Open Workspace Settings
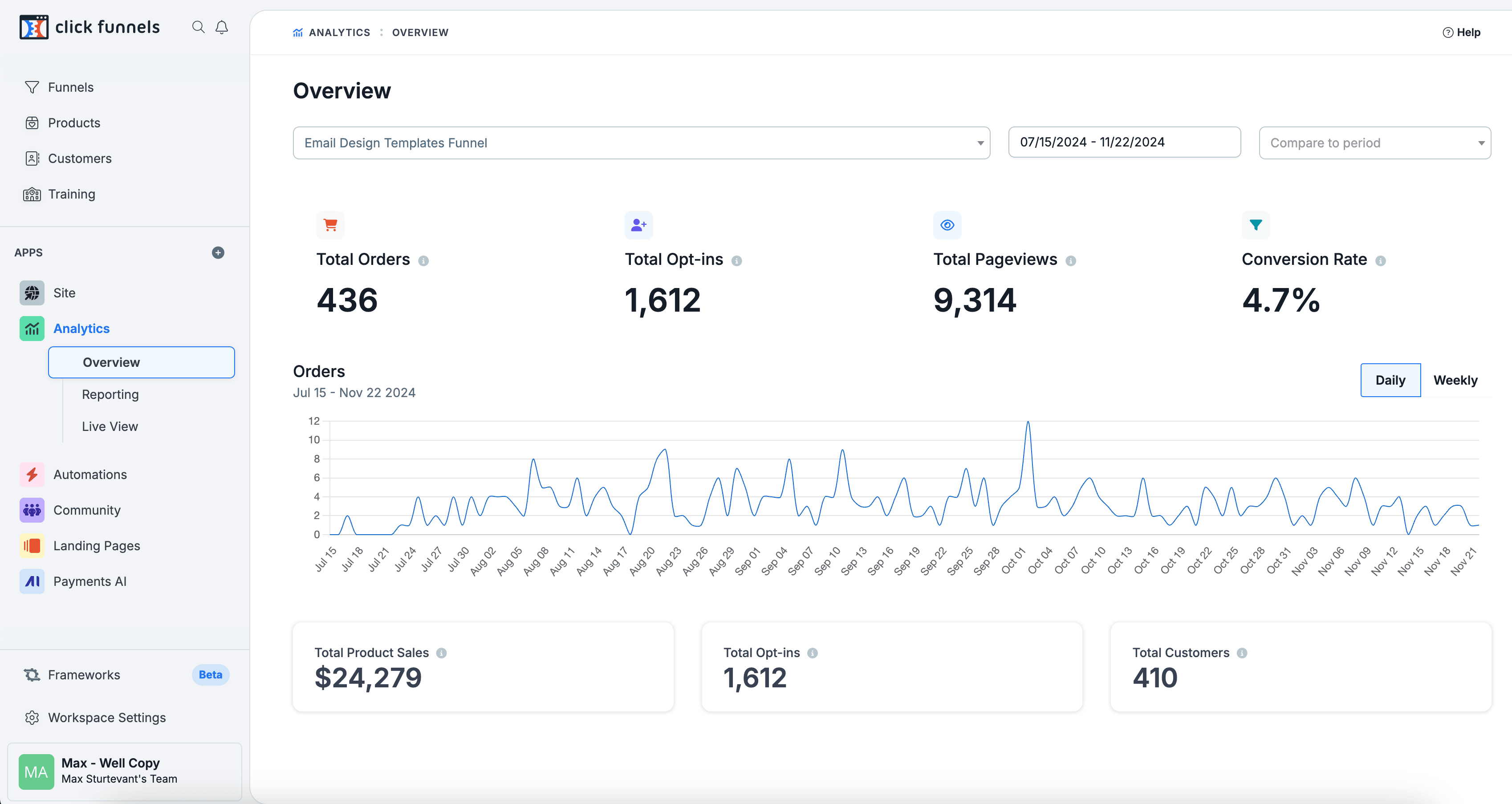1512x804 pixels. coord(107,717)
